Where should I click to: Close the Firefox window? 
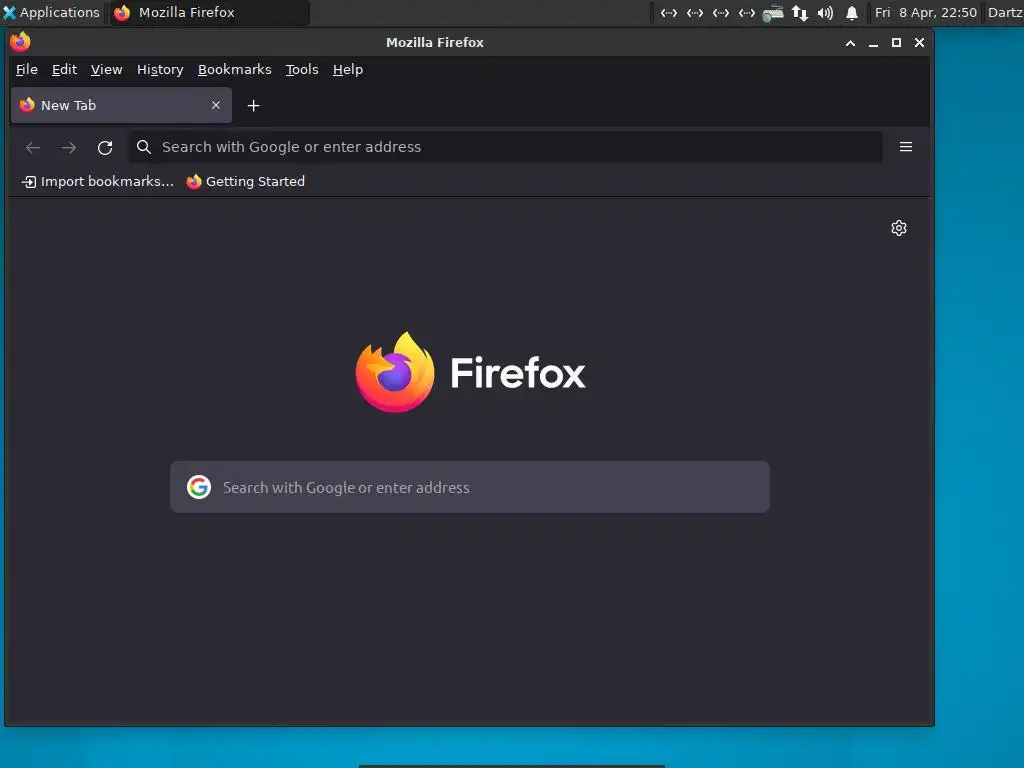coord(920,42)
